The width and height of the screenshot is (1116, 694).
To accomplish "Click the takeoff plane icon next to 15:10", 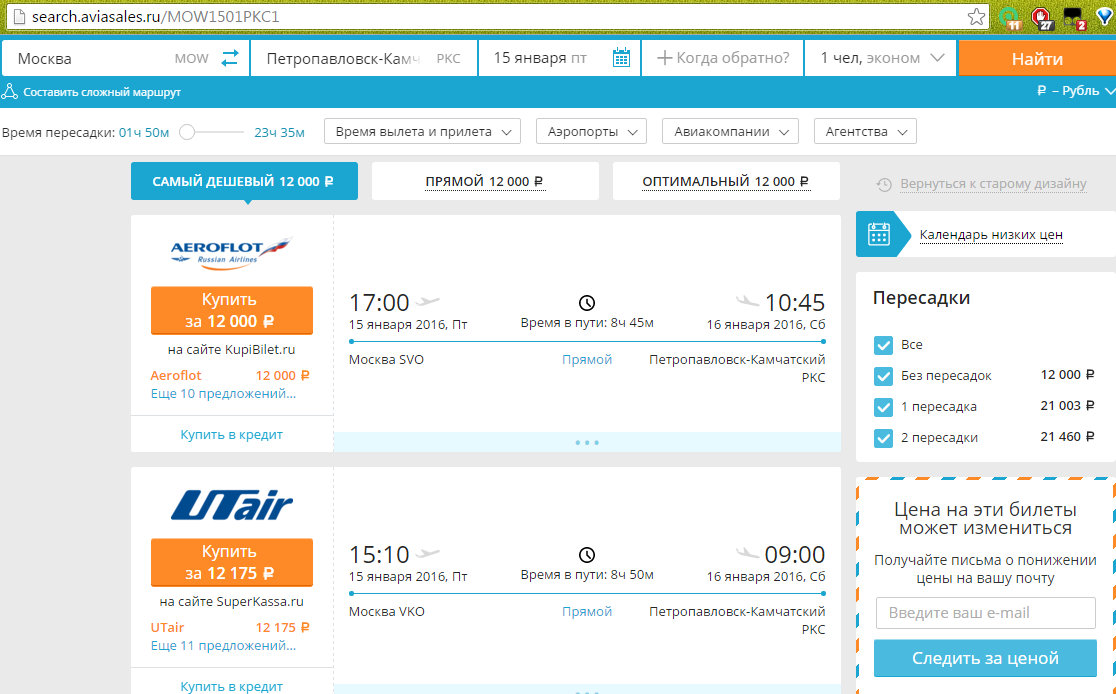I will [427, 553].
